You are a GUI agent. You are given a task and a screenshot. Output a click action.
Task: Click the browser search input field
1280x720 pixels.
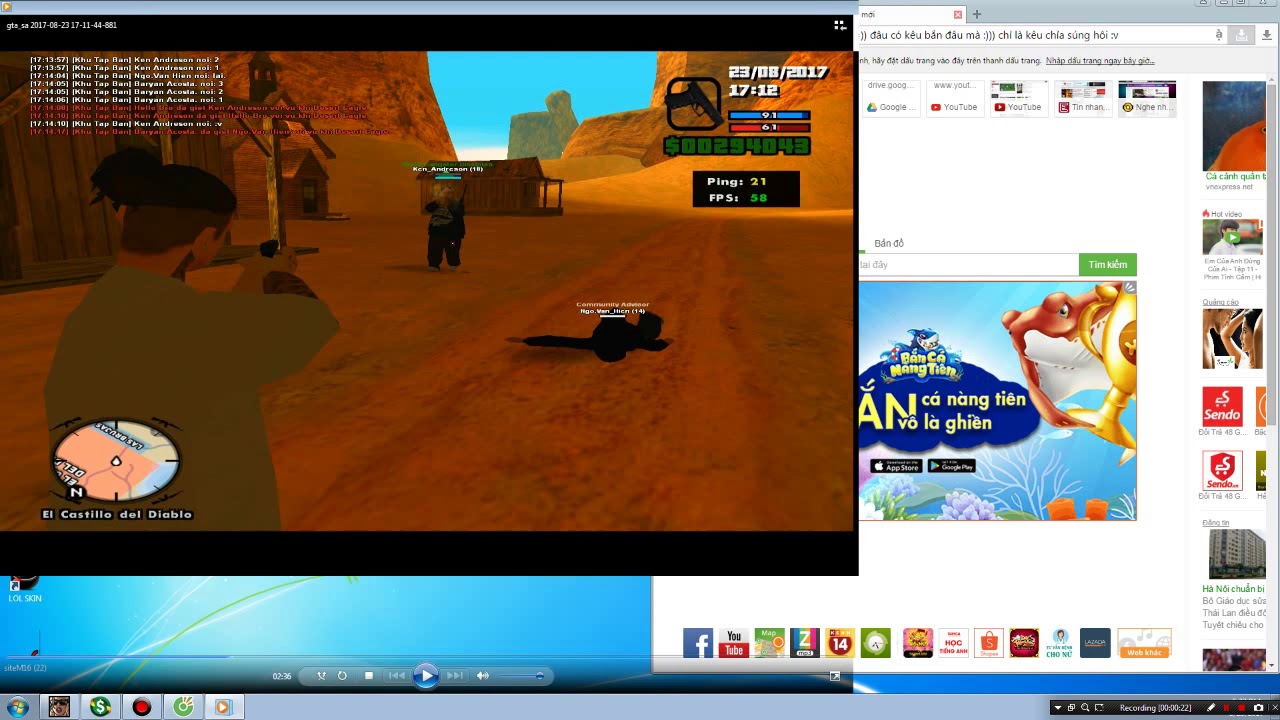pyautogui.click(x=968, y=265)
